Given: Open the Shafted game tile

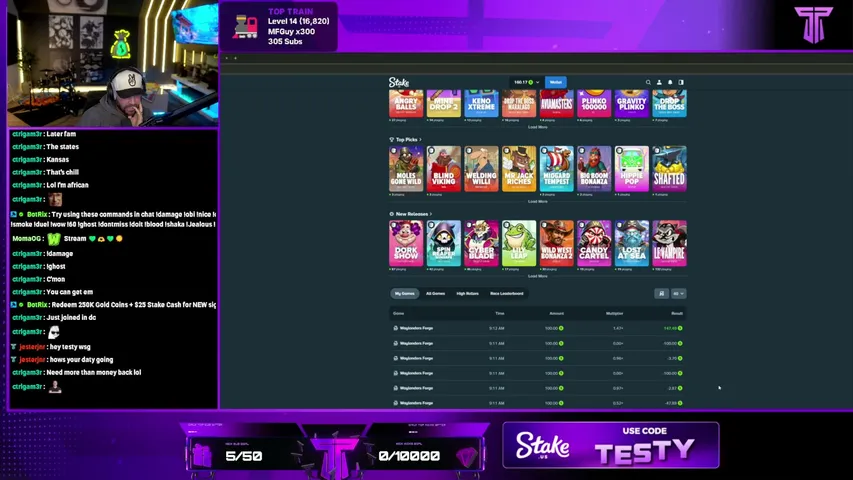Looking at the screenshot, I should pyautogui.click(x=669, y=169).
